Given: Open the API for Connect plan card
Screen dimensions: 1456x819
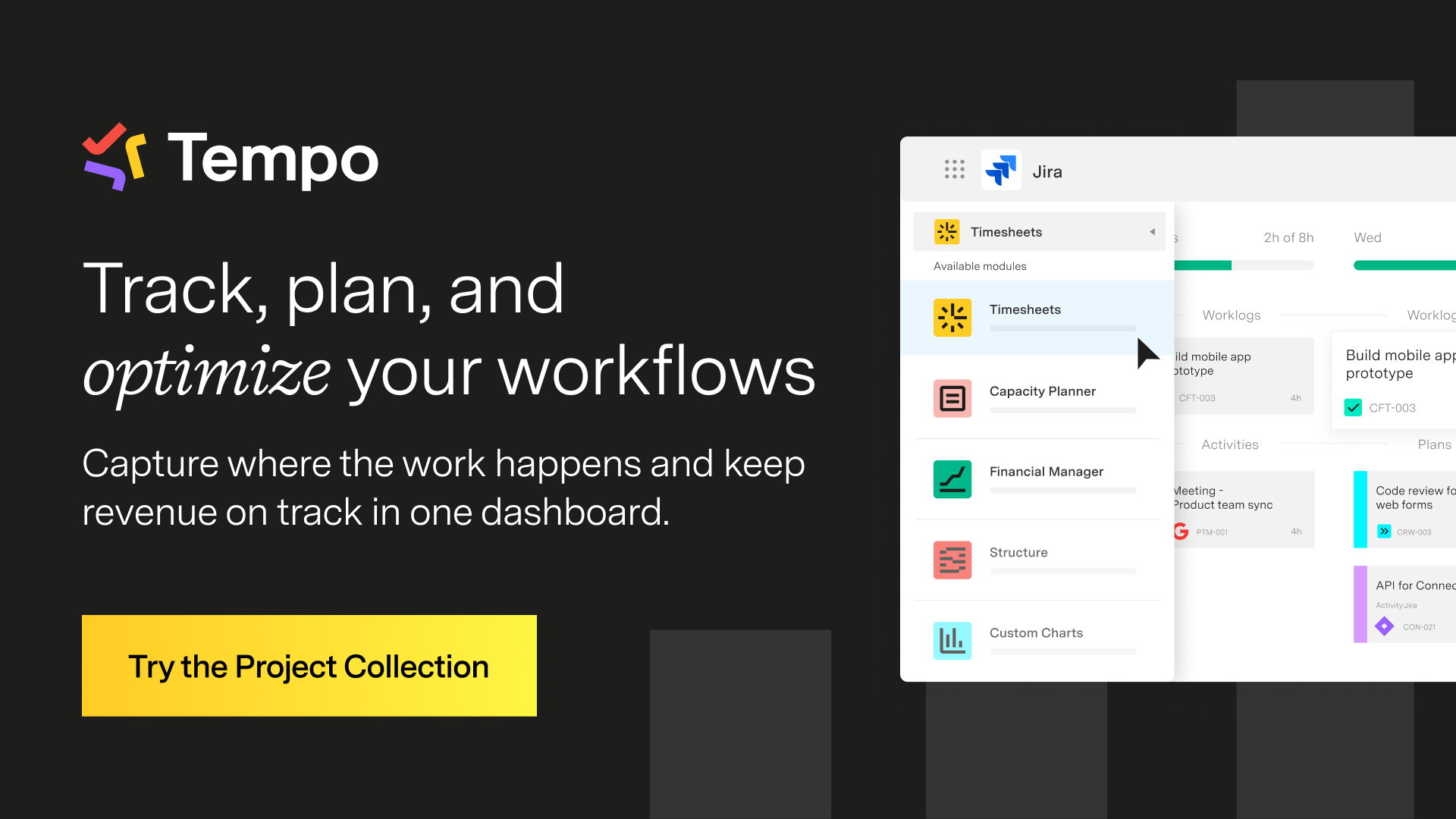Looking at the screenshot, I should click(x=1404, y=604).
